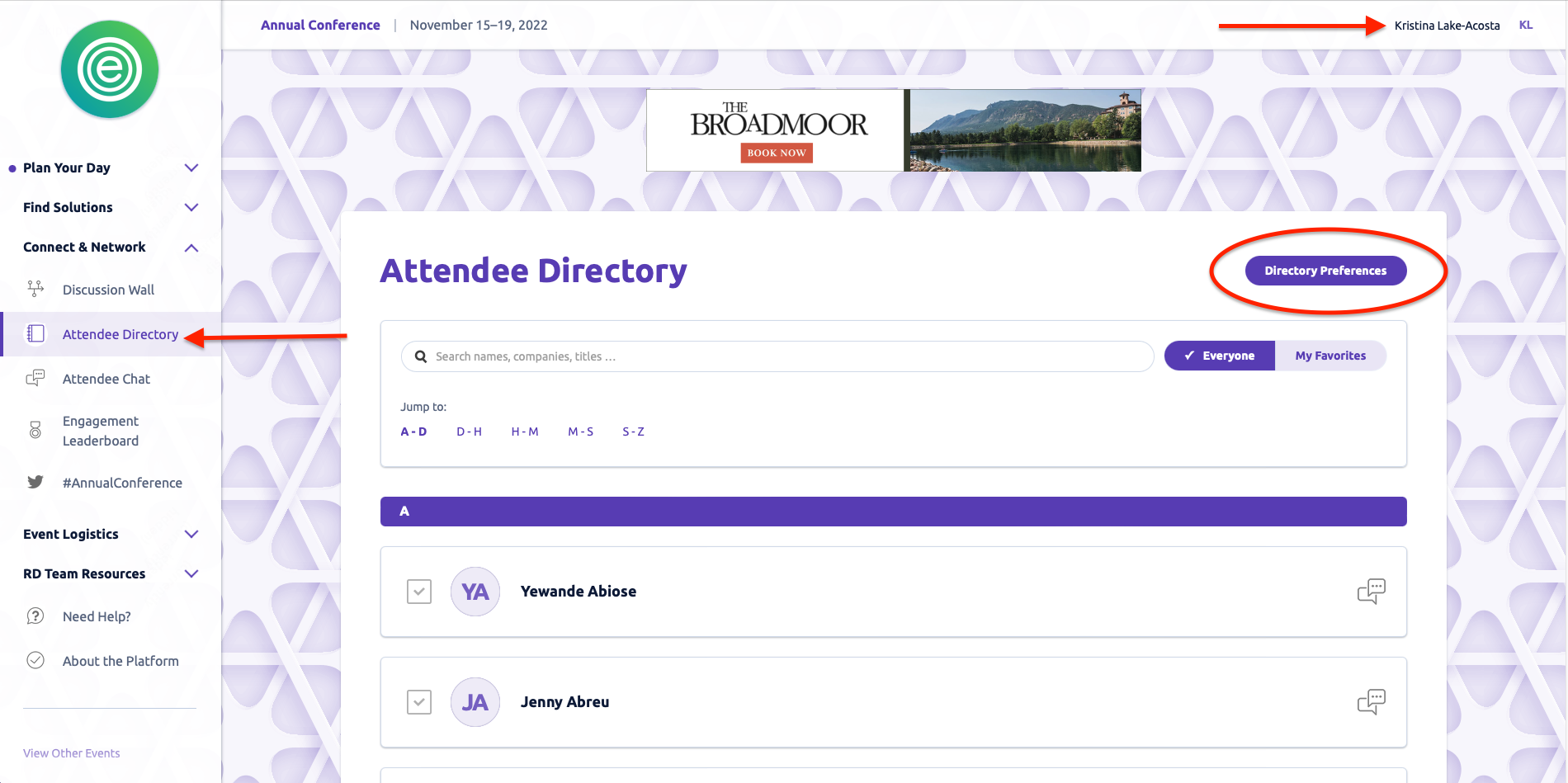The width and height of the screenshot is (1568, 783).
Task: Click Kristina Lake-Acosta user name
Action: tap(1447, 26)
